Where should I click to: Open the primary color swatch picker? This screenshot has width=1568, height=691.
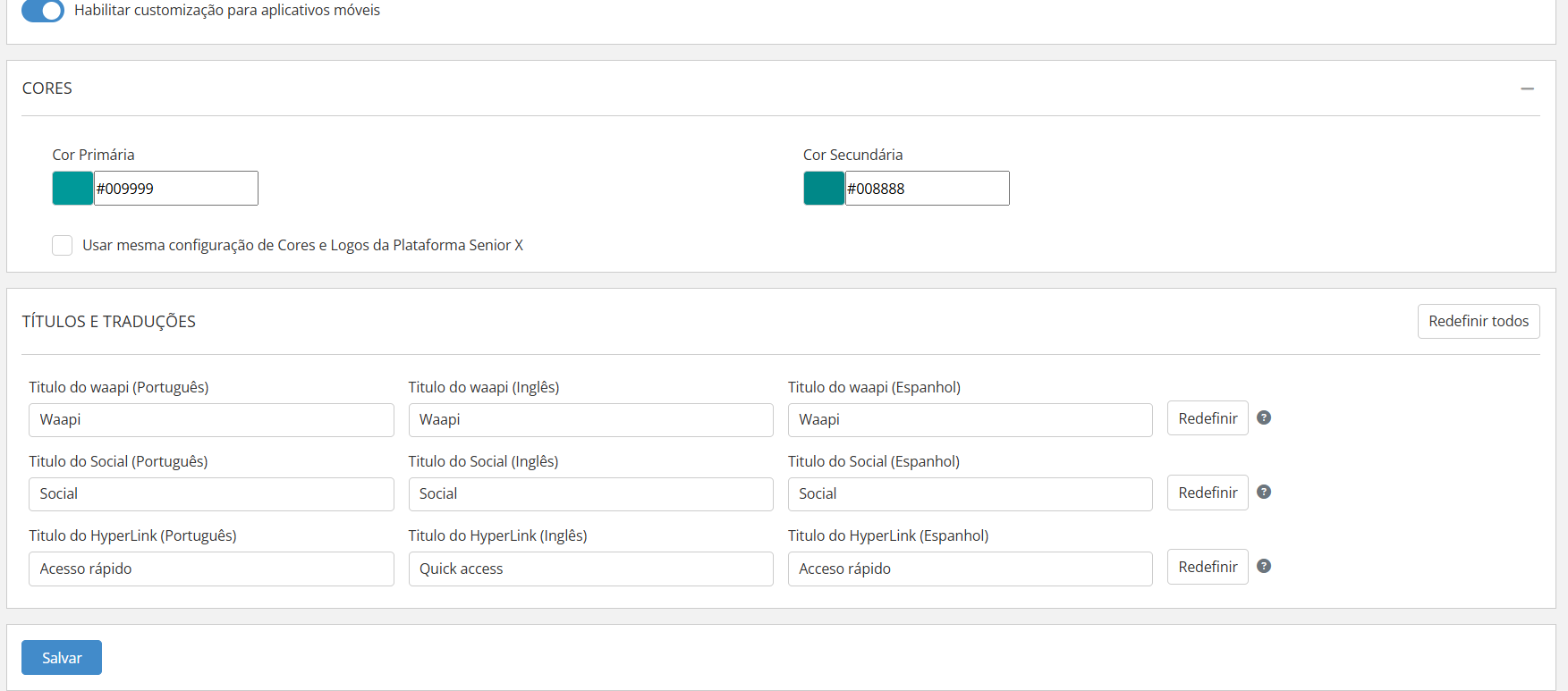click(x=72, y=189)
